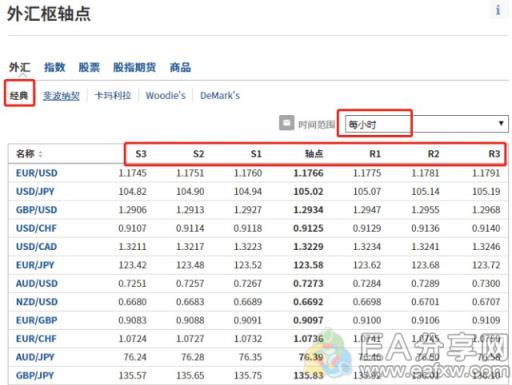Viewport: 512px width, 385px height.
Task: Click EUR/USD S3 value 1.1745
Action: click(x=133, y=173)
